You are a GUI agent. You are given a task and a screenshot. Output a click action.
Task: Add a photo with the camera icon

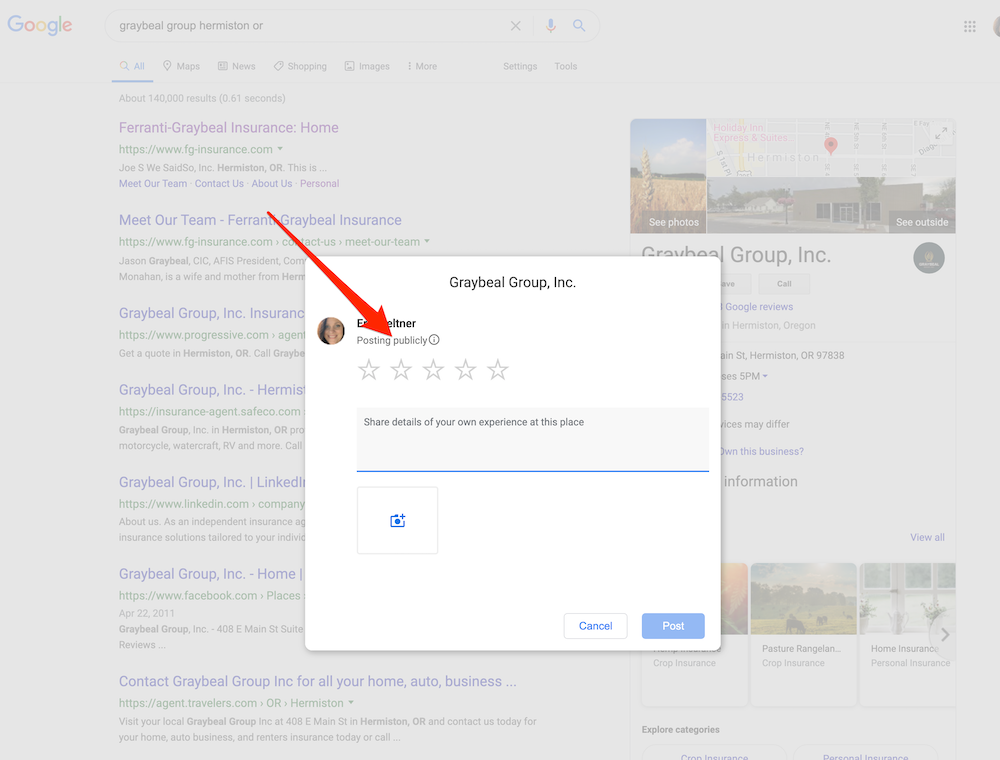coord(397,520)
